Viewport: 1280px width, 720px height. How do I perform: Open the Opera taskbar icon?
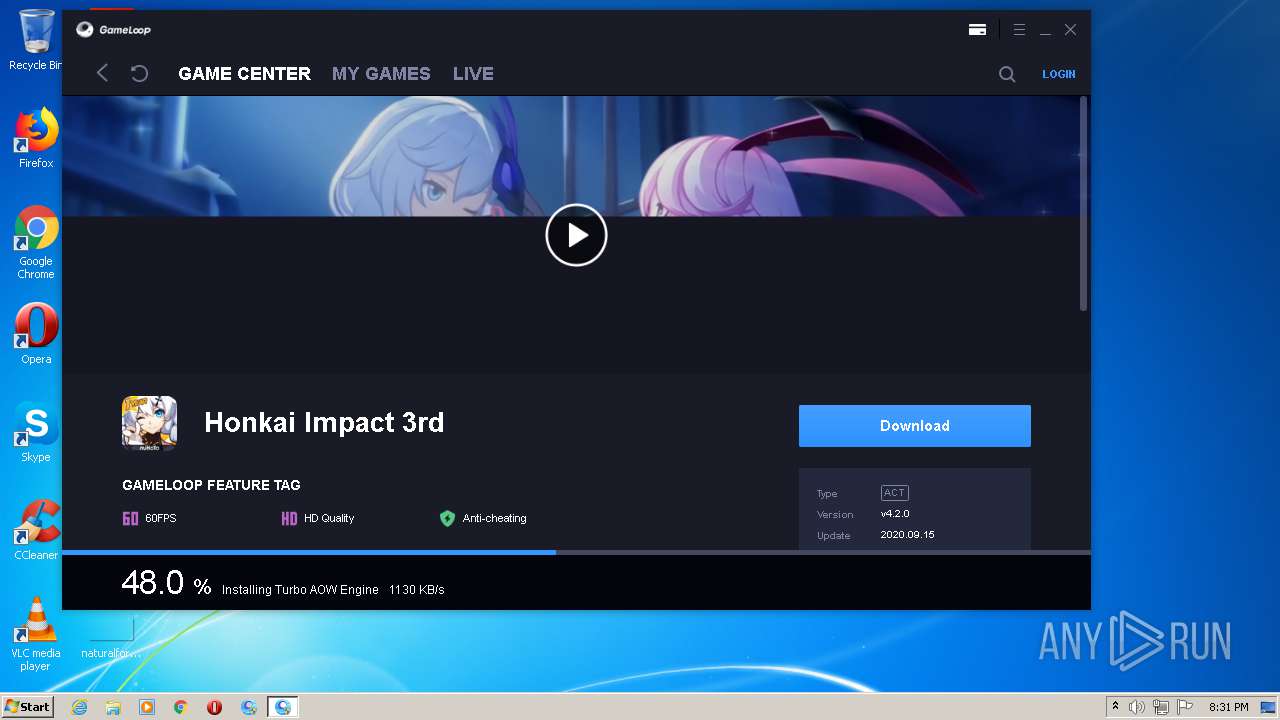pyautogui.click(x=214, y=707)
